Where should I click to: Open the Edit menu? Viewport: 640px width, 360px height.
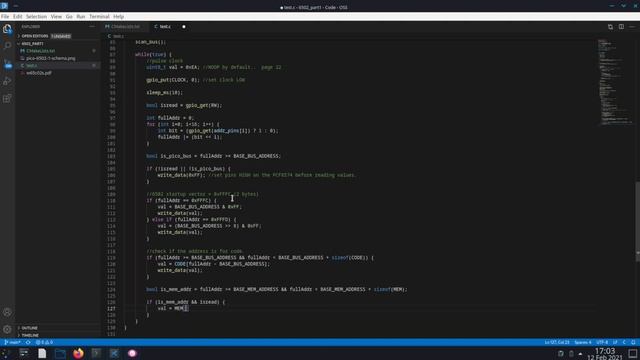coord(18,17)
